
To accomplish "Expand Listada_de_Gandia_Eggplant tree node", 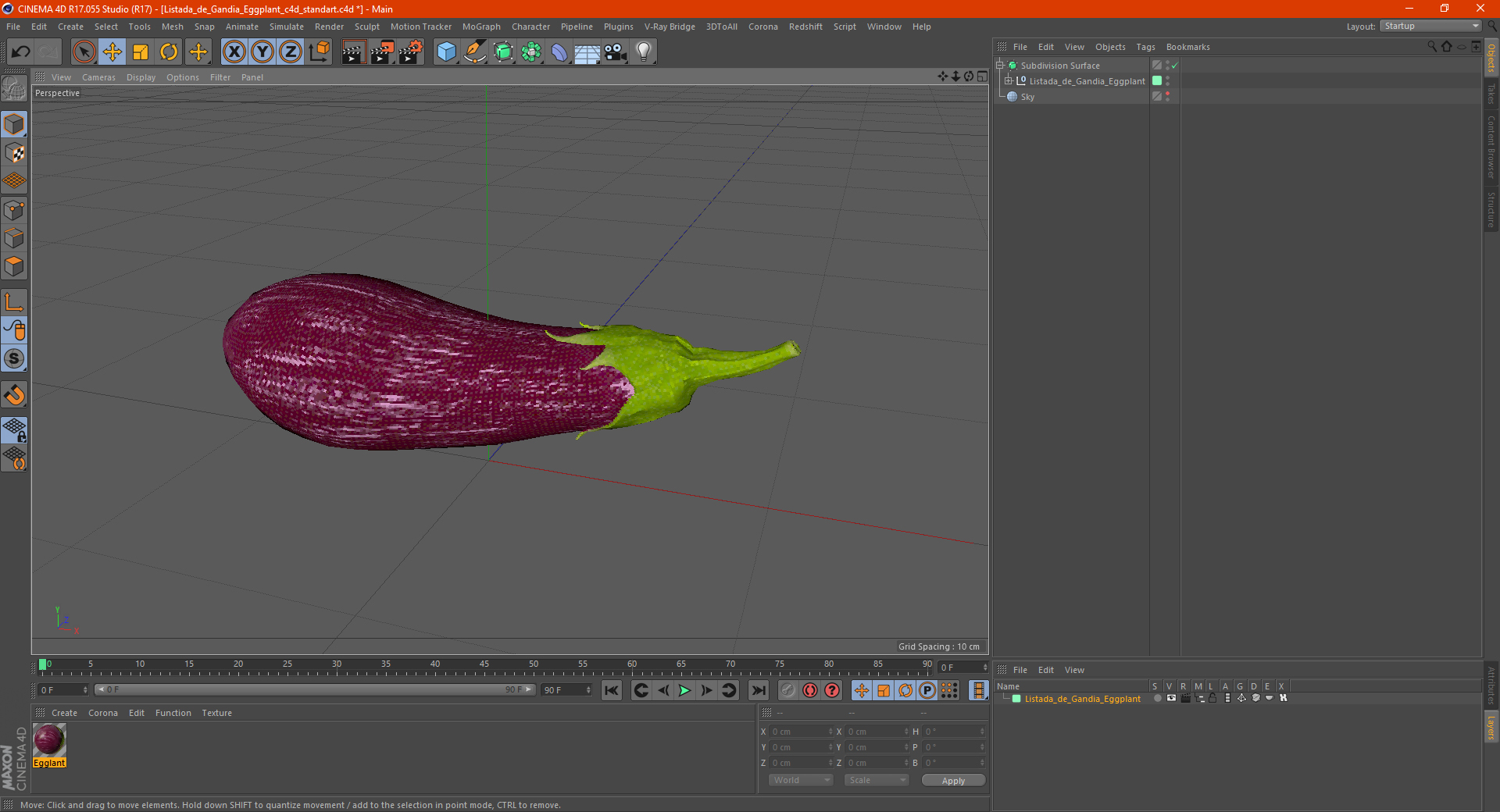I will coord(1009,80).
